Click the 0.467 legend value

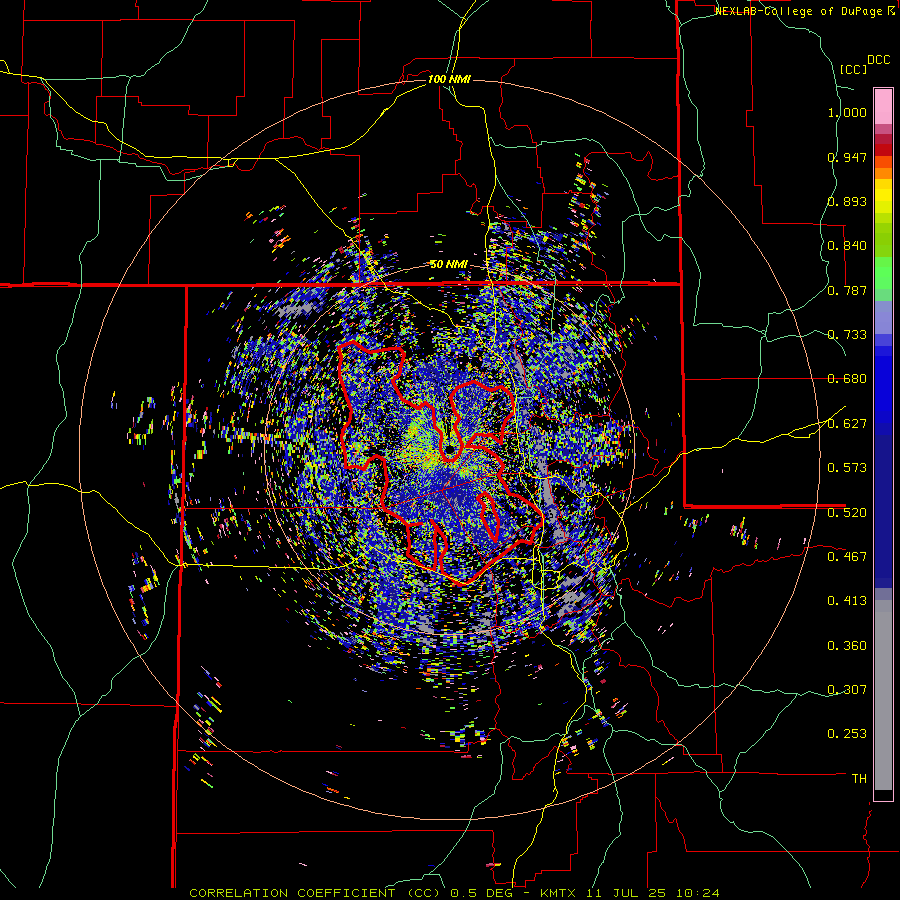847,557
